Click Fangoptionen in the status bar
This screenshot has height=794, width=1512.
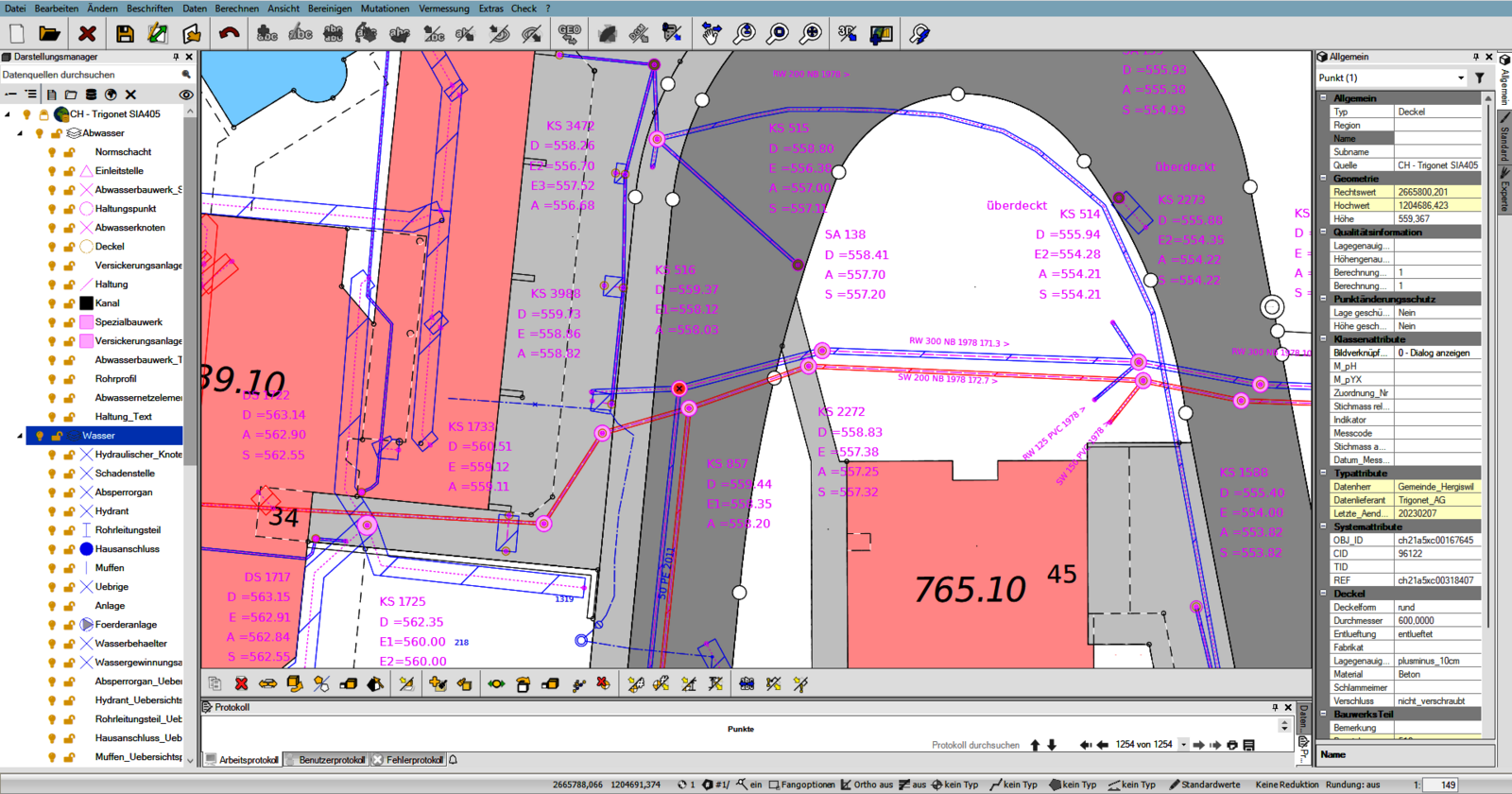tap(802, 785)
